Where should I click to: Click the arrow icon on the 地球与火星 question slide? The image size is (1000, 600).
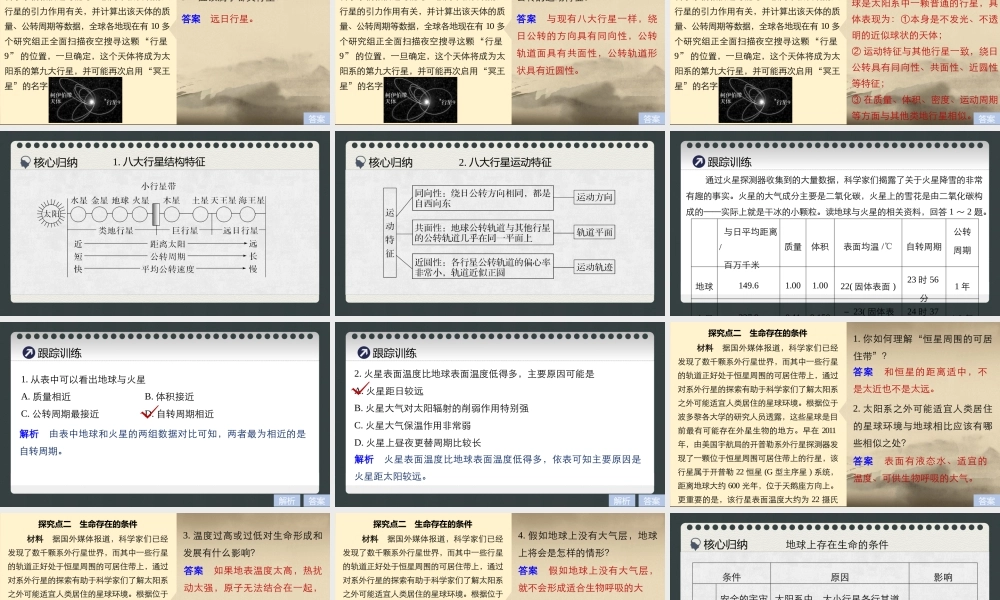click(x=29, y=353)
